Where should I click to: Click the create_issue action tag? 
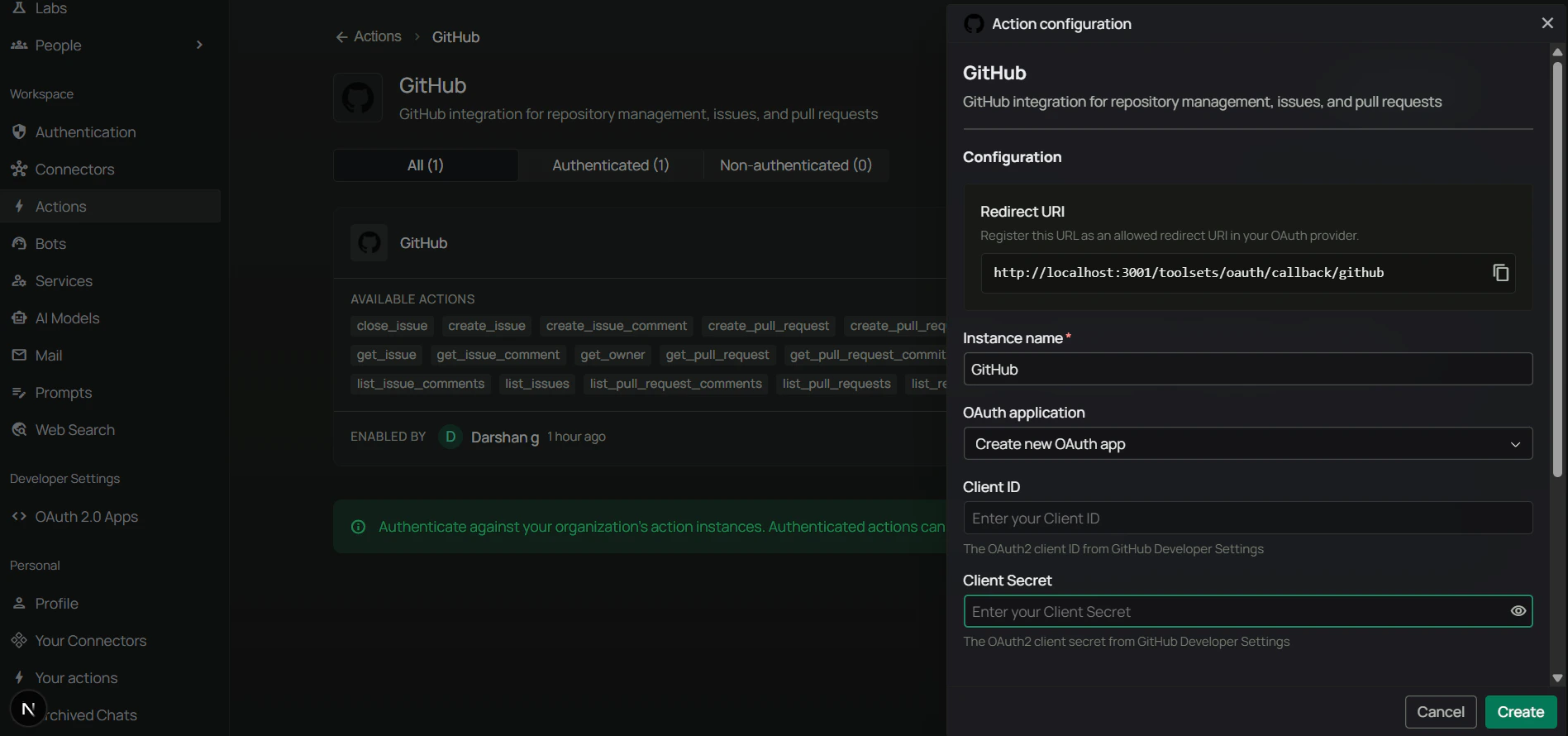click(487, 326)
